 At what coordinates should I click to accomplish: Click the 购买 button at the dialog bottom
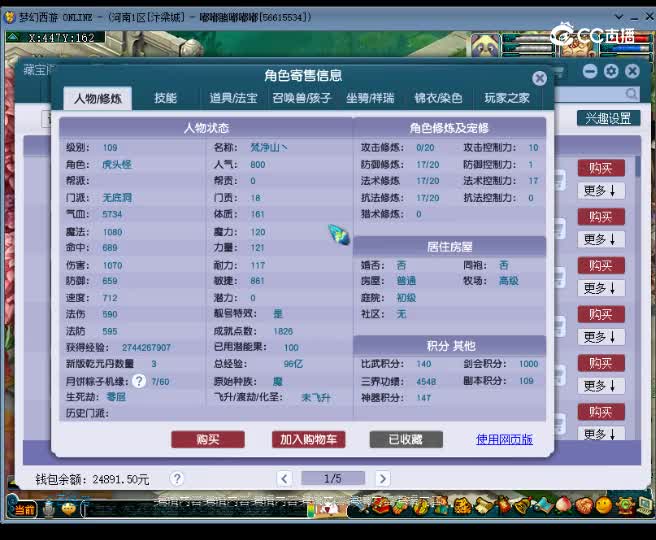click(208, 440)
